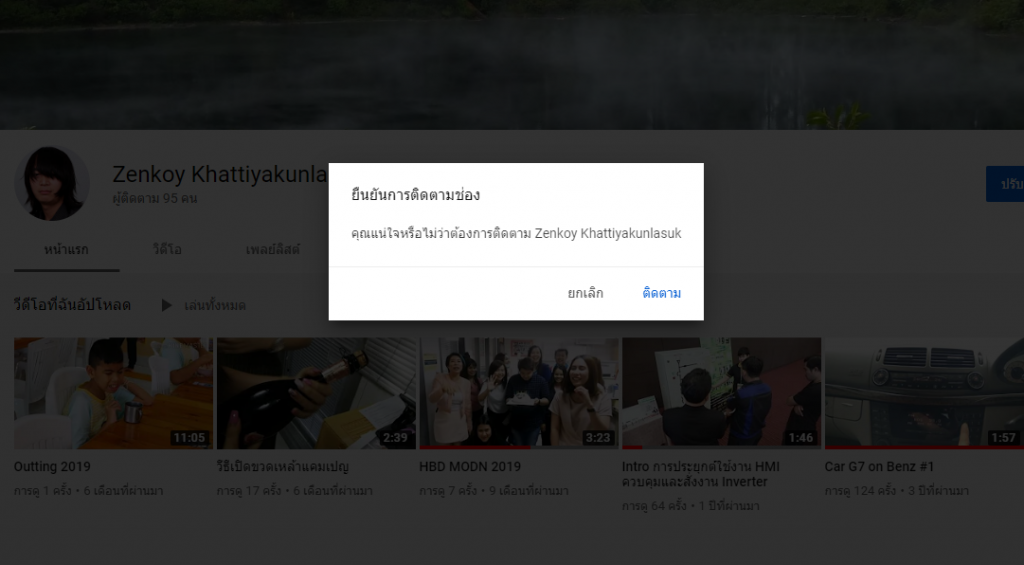Click the การดู 124 ครั้ง view count

pyautogui.click(x=861, y=491)
